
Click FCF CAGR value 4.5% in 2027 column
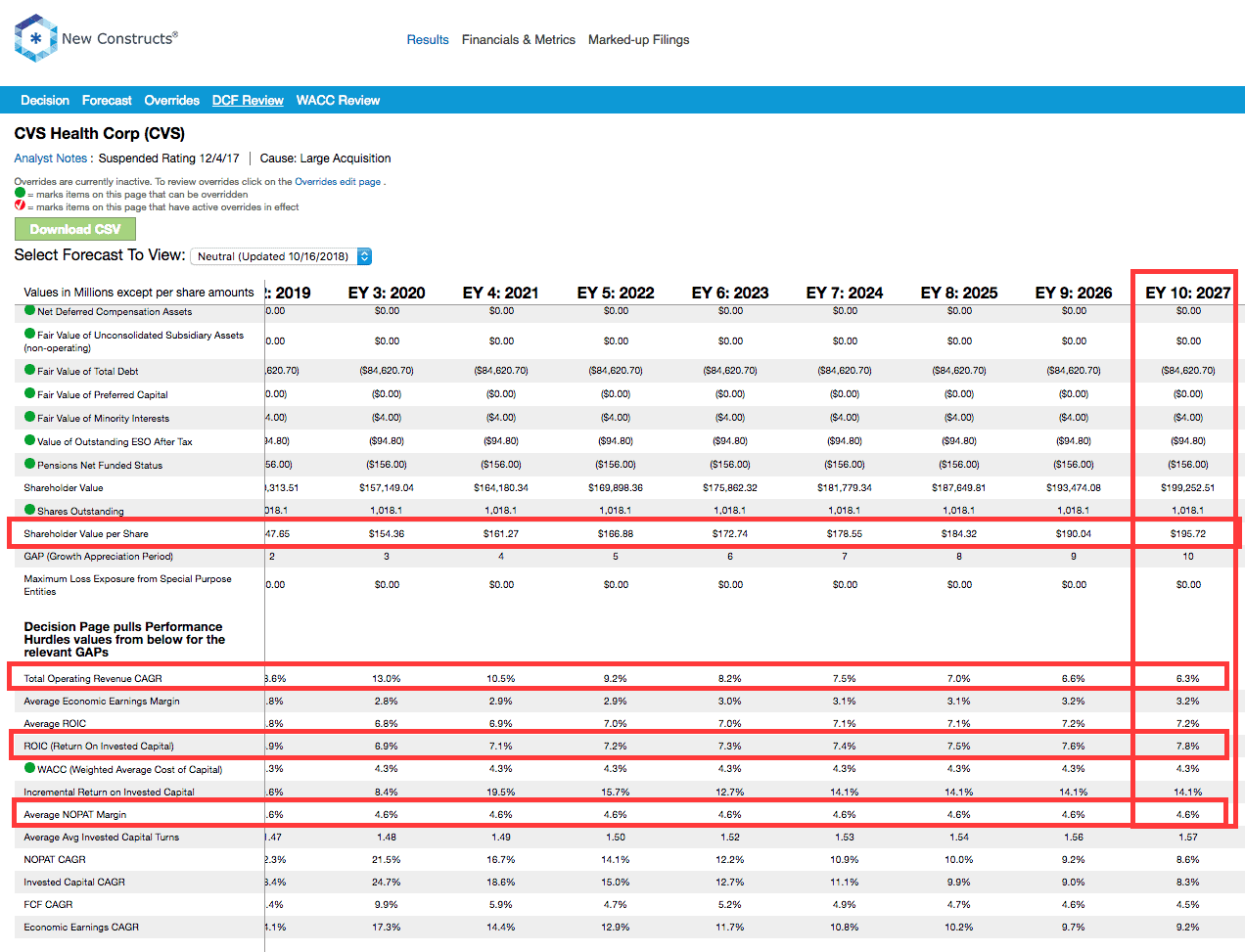point(1188,904)
